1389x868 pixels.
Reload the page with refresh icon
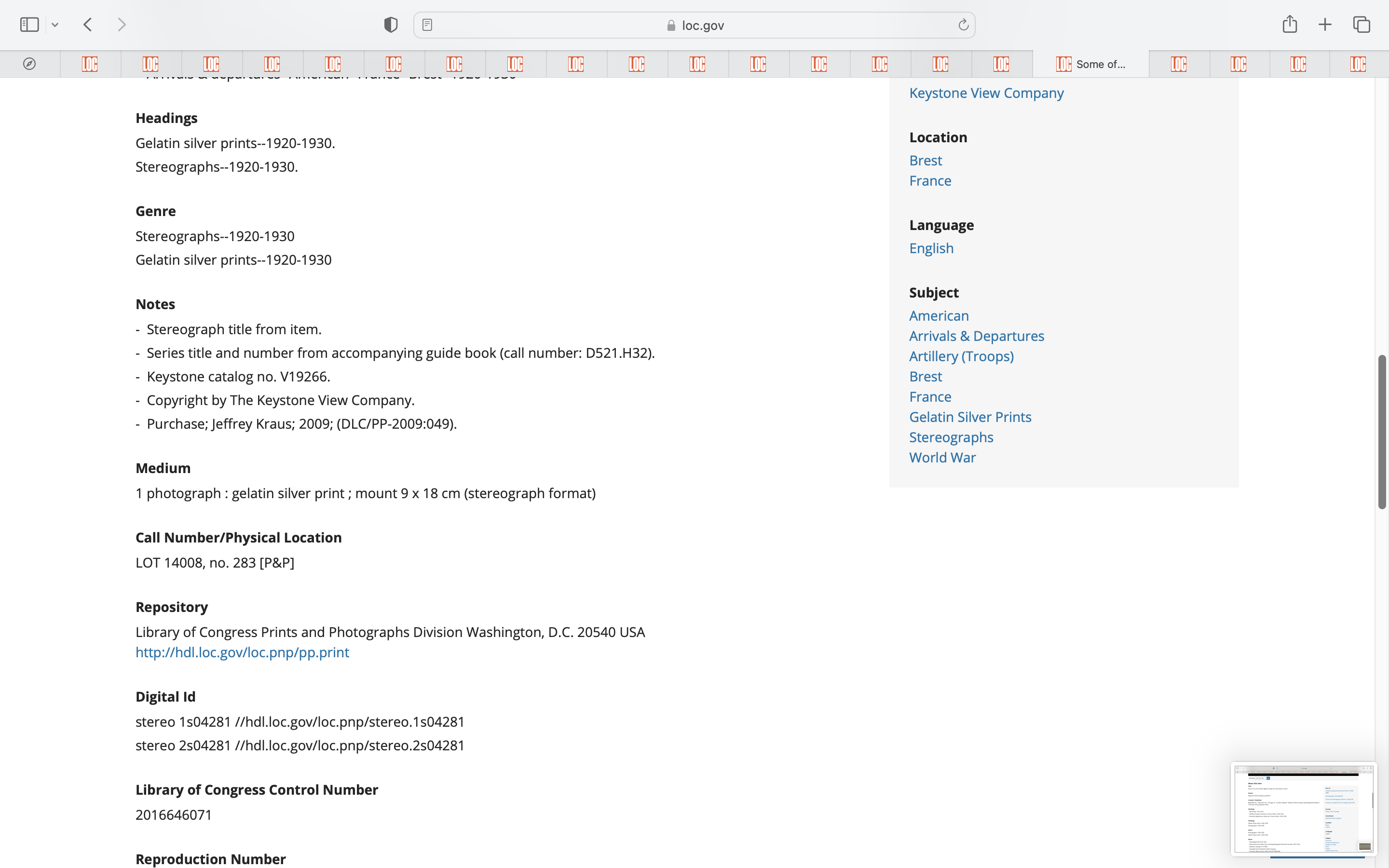point(963,25)
